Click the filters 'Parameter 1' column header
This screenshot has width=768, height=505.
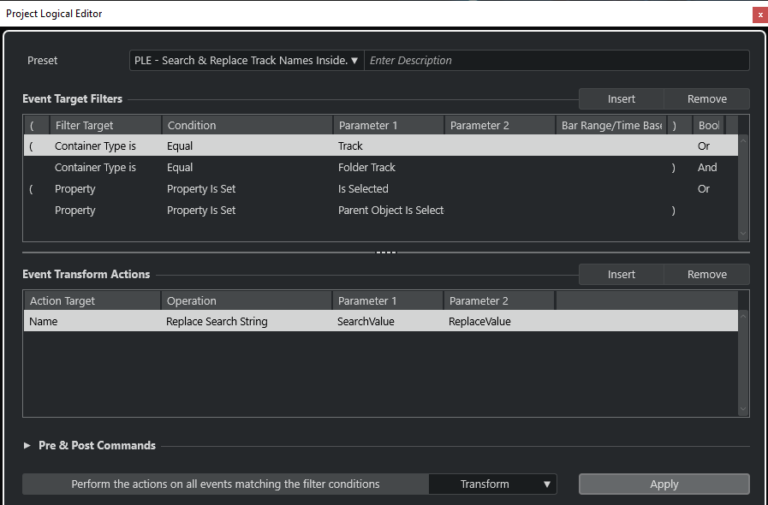coord(388,125)
